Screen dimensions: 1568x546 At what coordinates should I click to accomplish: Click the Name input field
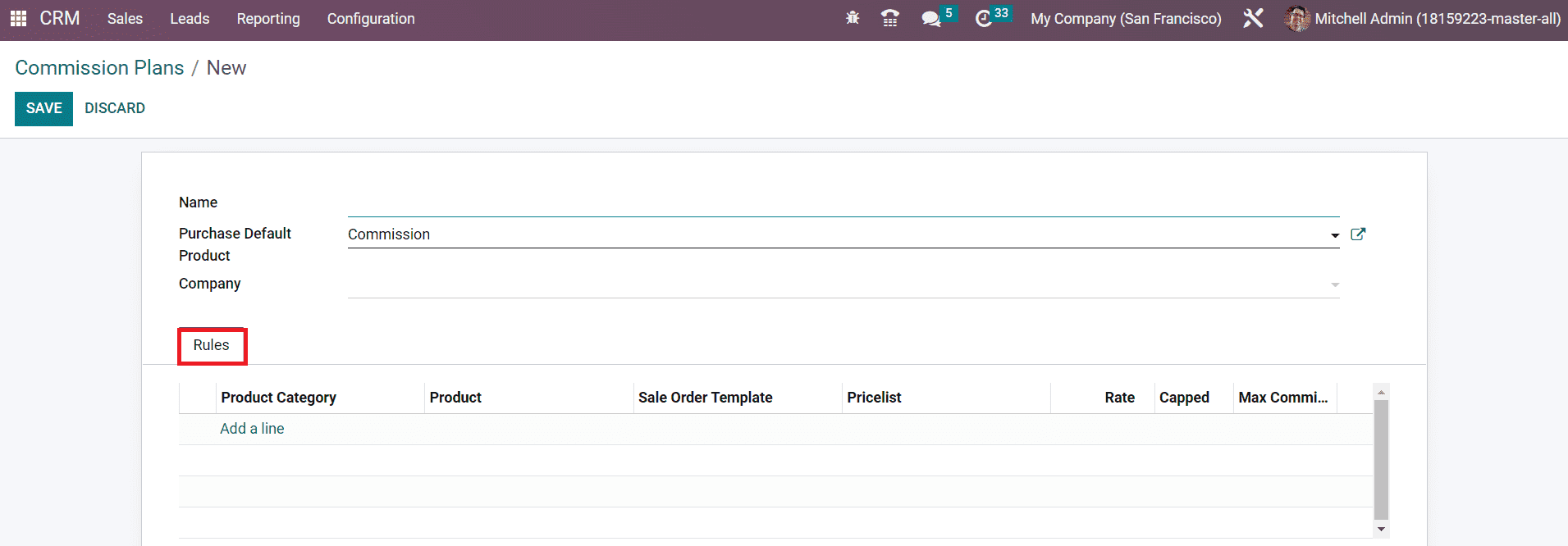click(x=843, y=203)
